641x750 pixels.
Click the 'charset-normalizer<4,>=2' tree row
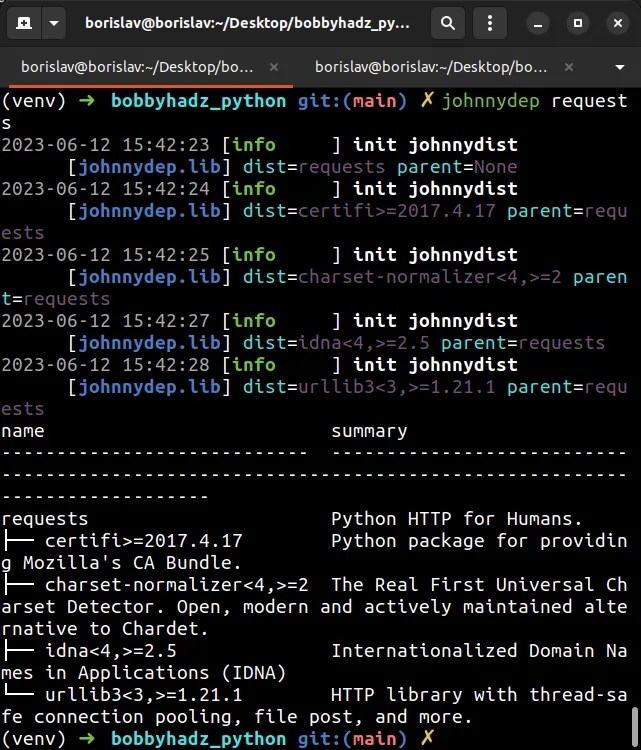[177, 585]
